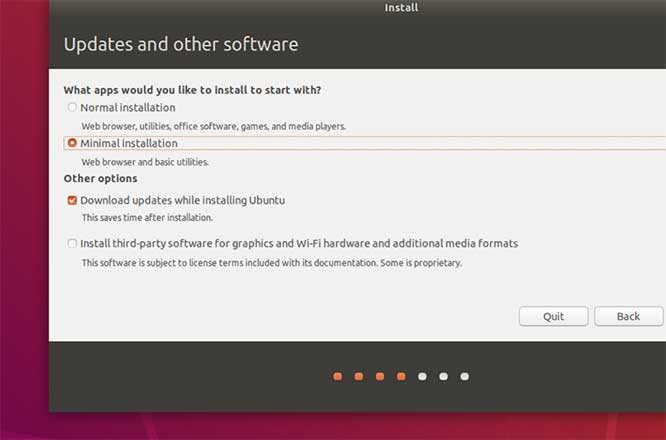
Task: Click the middle white progress dot
Action: click(x=443, y=377)
